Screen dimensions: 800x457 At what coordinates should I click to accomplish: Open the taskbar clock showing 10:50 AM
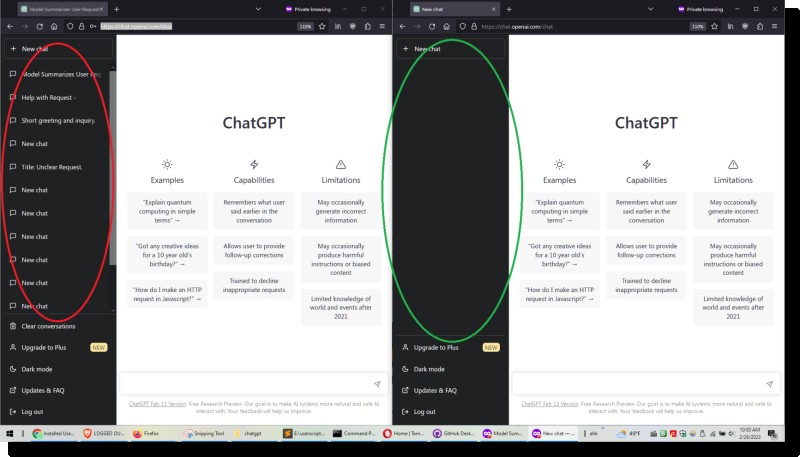coord(750,434)
